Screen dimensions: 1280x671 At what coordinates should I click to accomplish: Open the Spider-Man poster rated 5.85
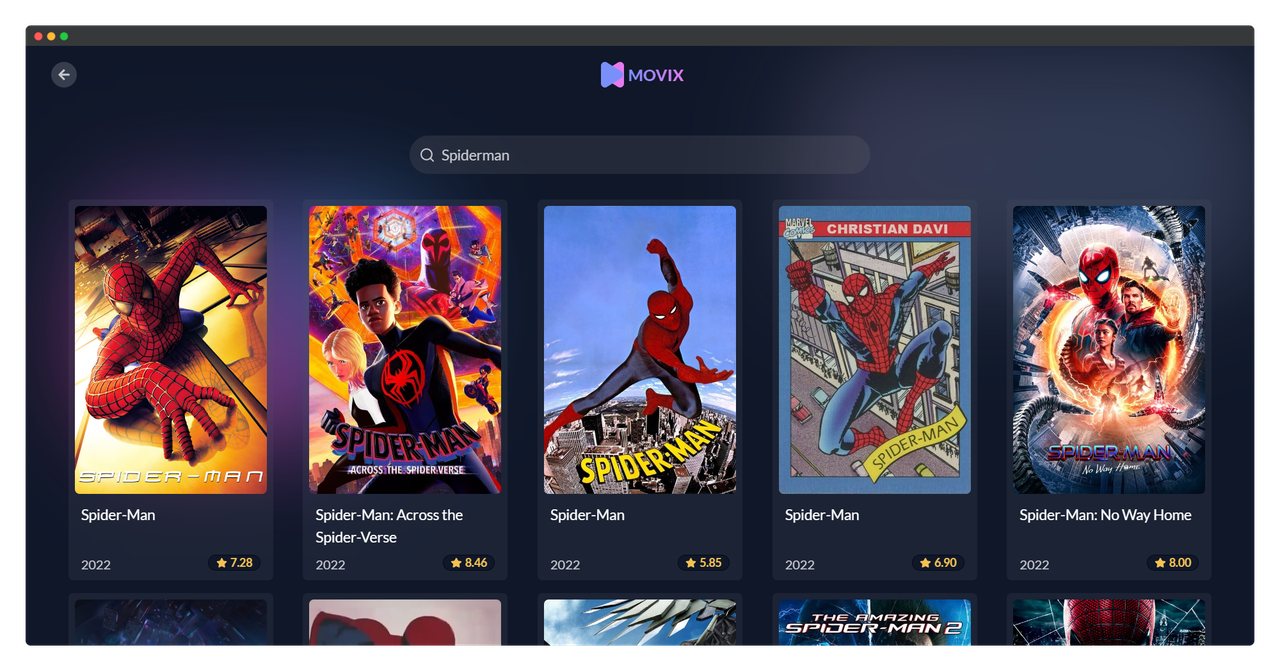640,350
